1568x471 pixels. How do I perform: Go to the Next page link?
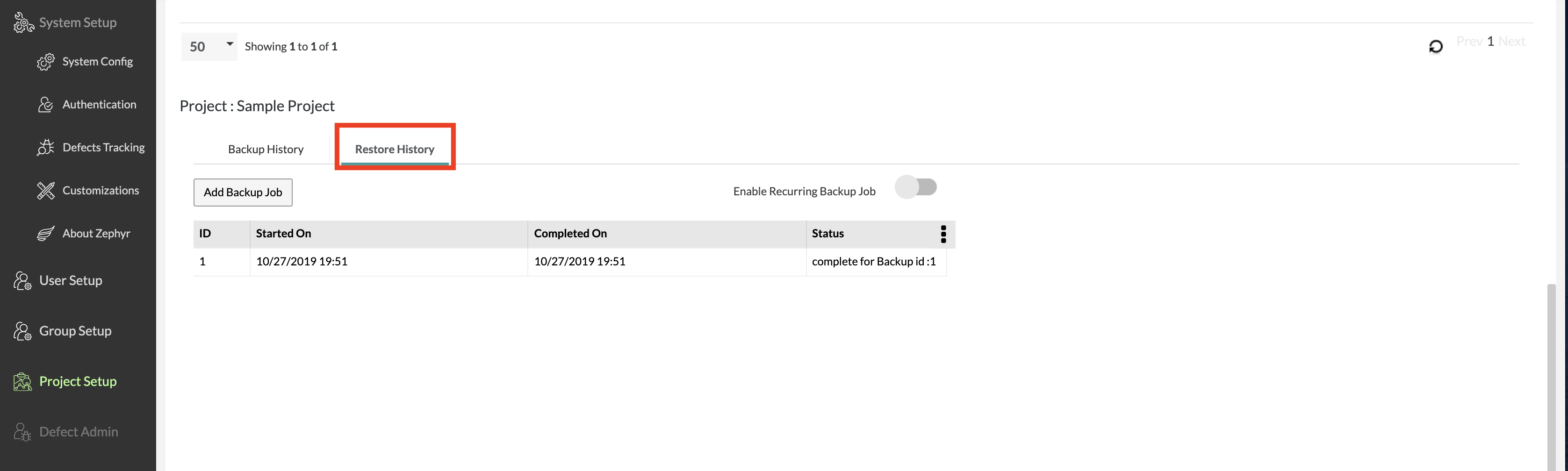[1511, 42]
